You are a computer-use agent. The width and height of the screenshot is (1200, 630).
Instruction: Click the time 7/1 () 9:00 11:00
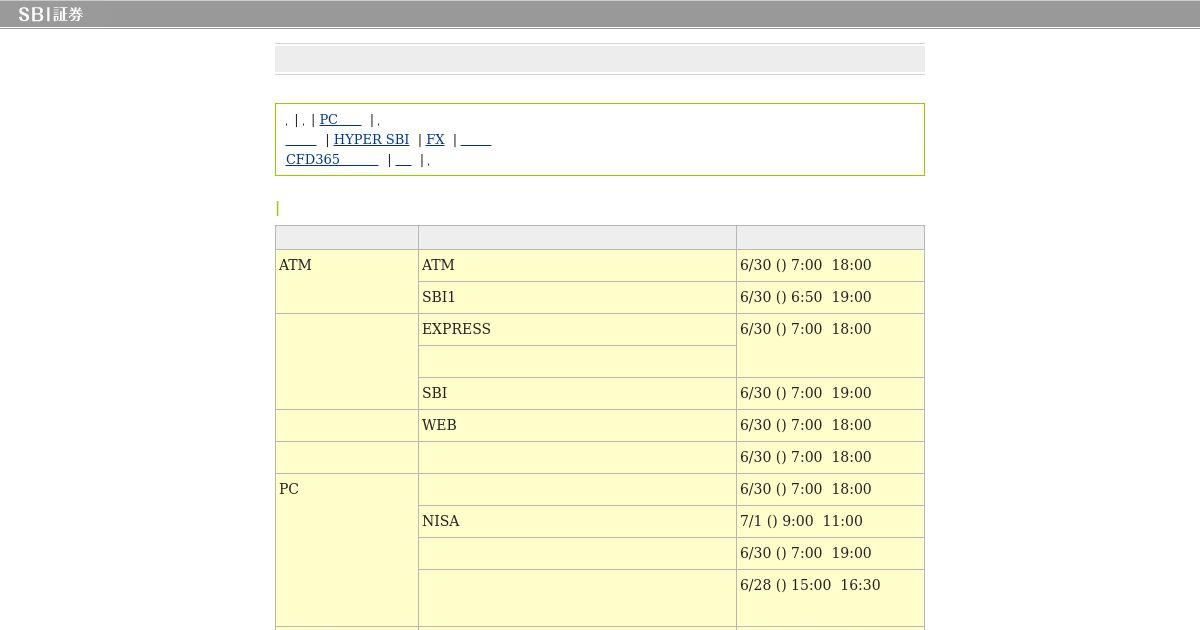(x=801, y=521)
